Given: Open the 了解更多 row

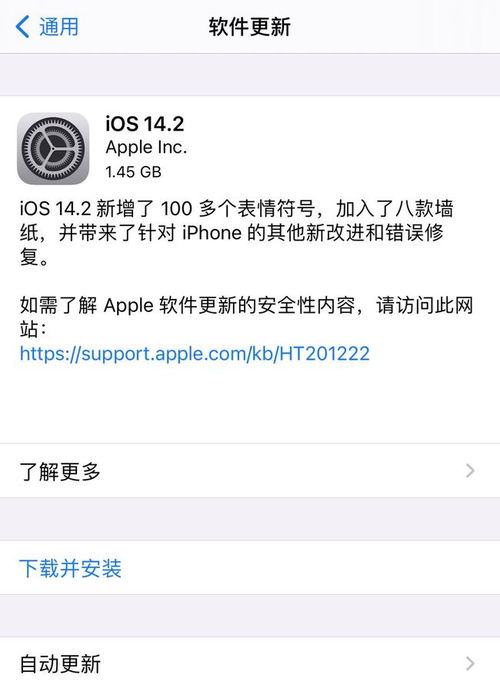Looking at the screenshot, I should pyautogui.click(x=250, y=470).
